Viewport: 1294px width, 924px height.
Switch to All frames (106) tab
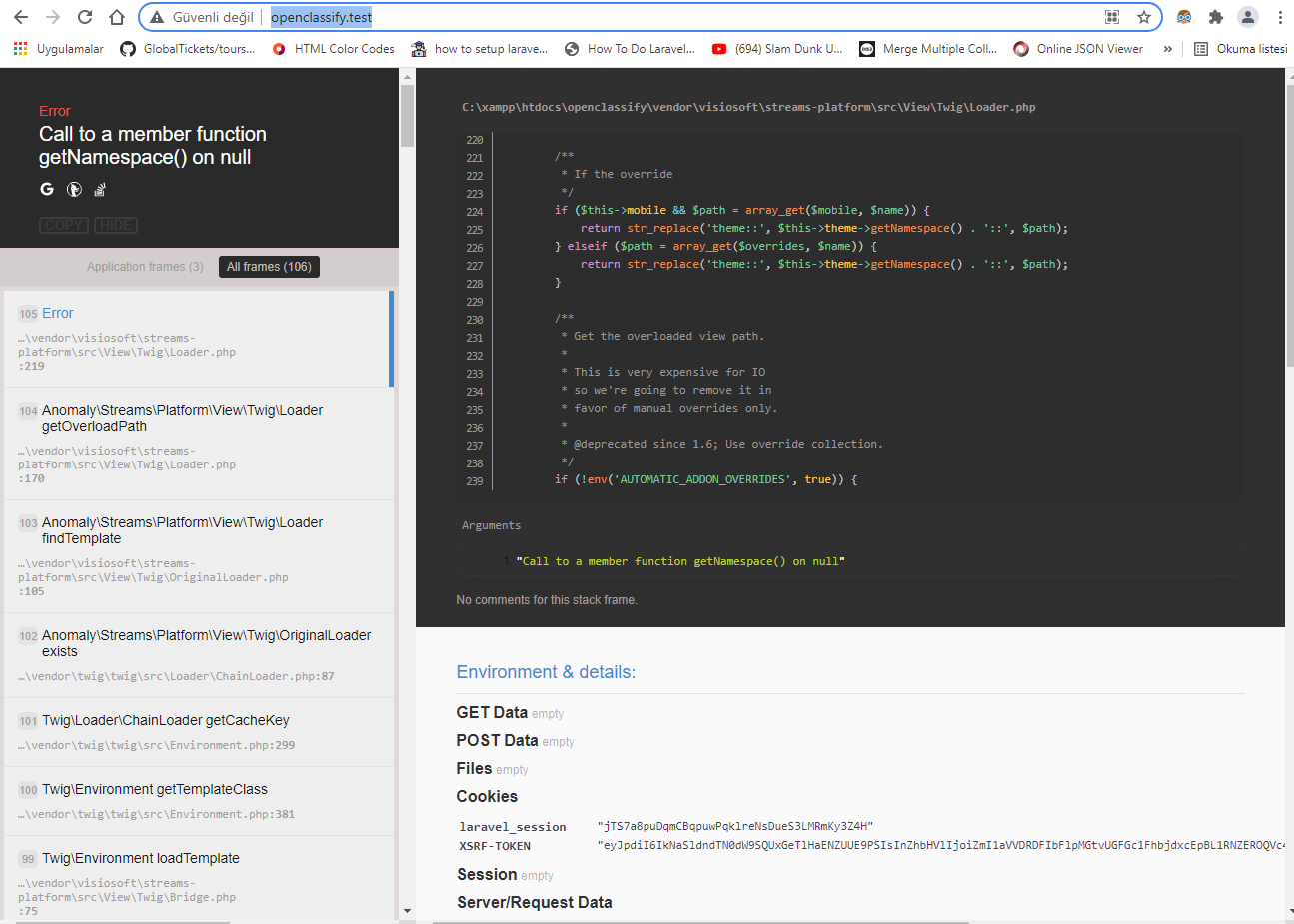[x=268, y=266]
